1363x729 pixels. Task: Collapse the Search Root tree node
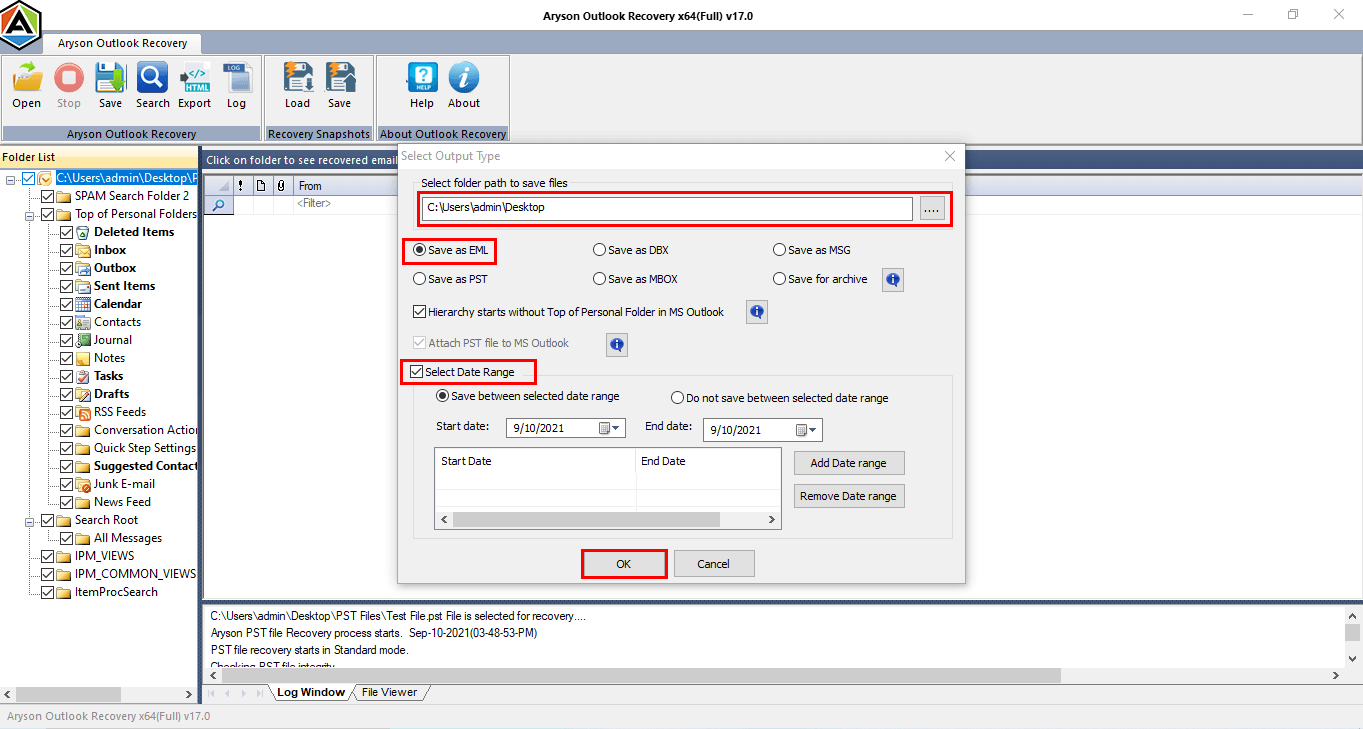pos(29,520)
